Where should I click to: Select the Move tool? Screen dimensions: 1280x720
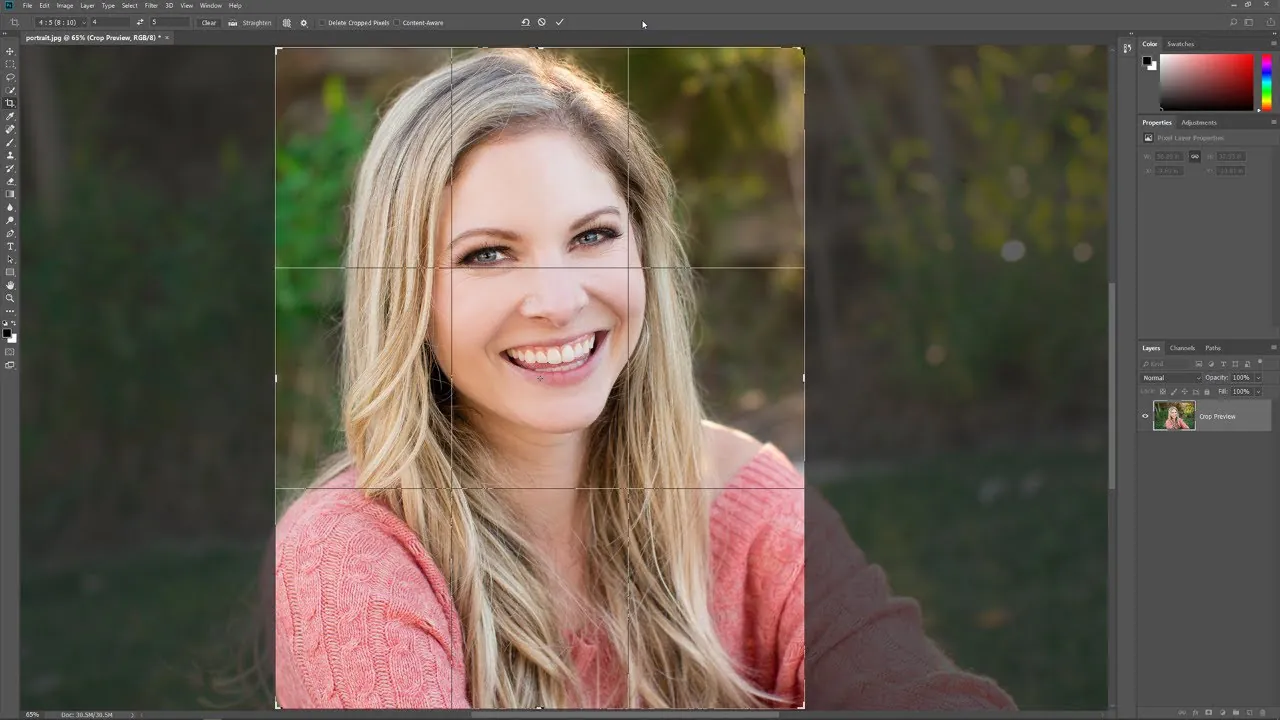click(x=10, y=51)
